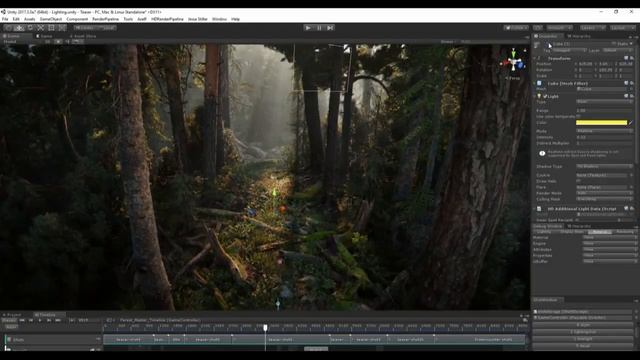Open the Layout dropdown in the top toolbar
Screen dimensions: 640x360
(x=623, y=28)
